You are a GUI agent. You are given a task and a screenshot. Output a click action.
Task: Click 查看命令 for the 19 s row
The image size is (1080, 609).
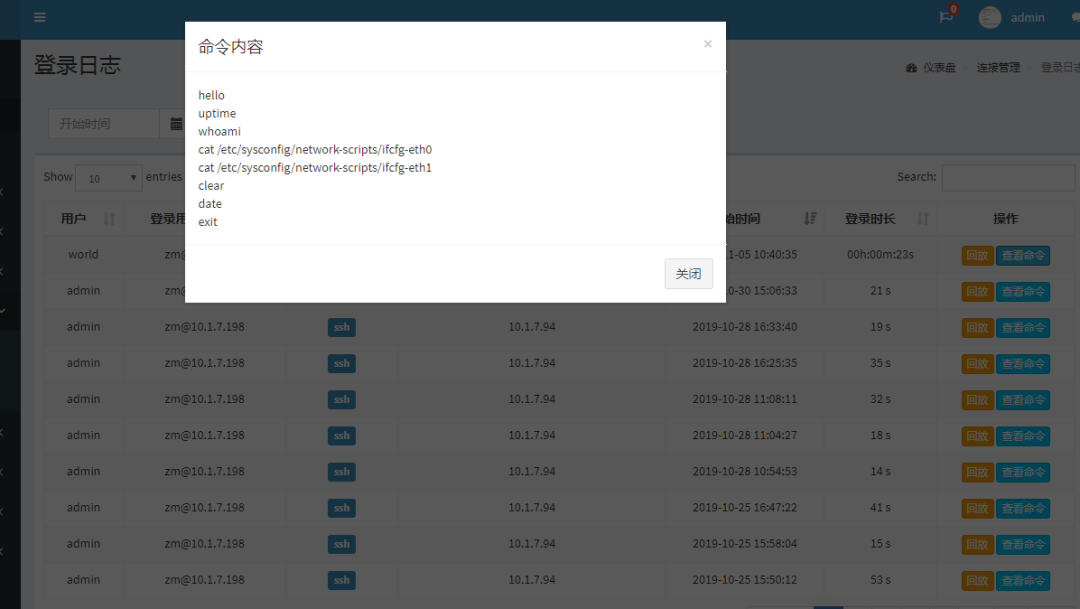[1023, 328]
